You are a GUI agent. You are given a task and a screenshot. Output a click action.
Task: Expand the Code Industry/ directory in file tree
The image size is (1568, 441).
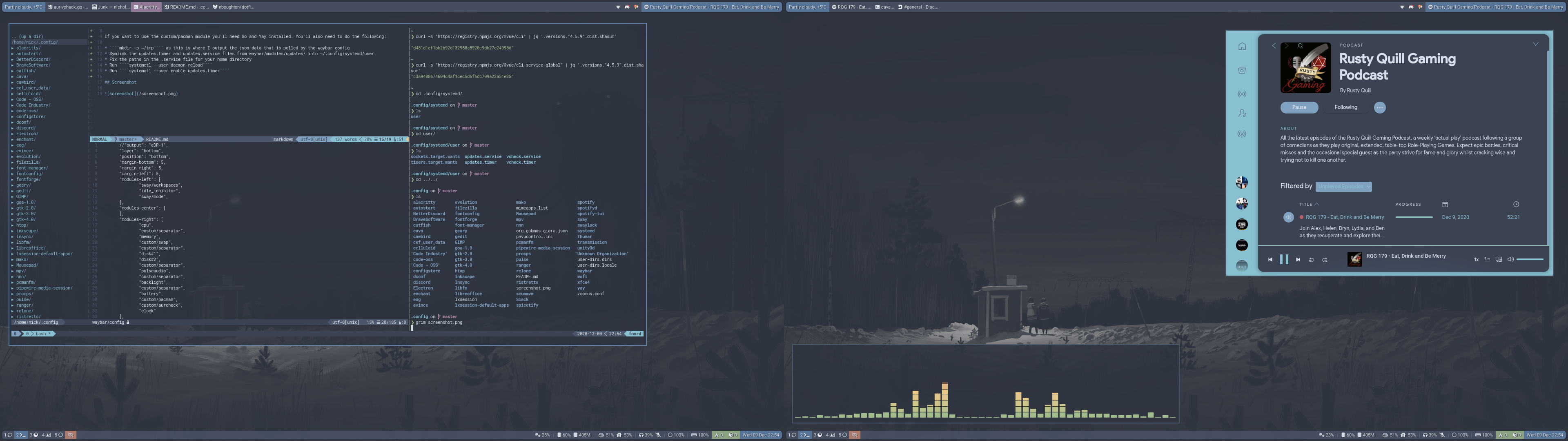[31, 105]
